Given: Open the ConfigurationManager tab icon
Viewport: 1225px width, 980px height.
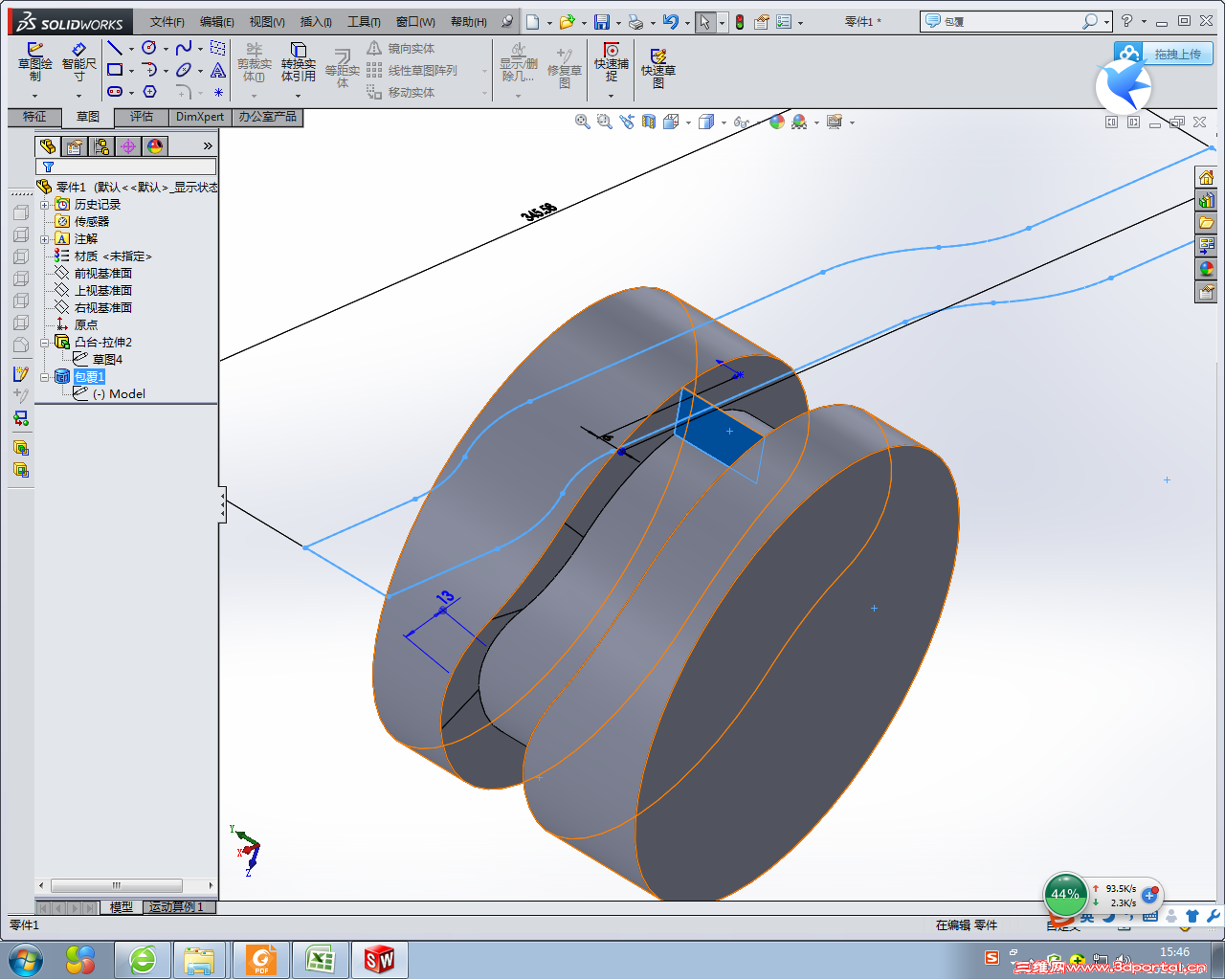Looking at the screenshot, I should (x=101, y=146).
